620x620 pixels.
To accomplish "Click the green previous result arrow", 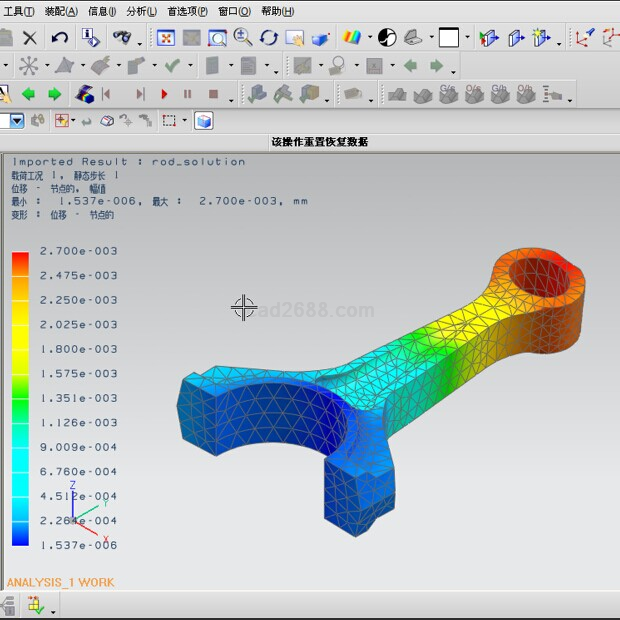I will (29, 94).
